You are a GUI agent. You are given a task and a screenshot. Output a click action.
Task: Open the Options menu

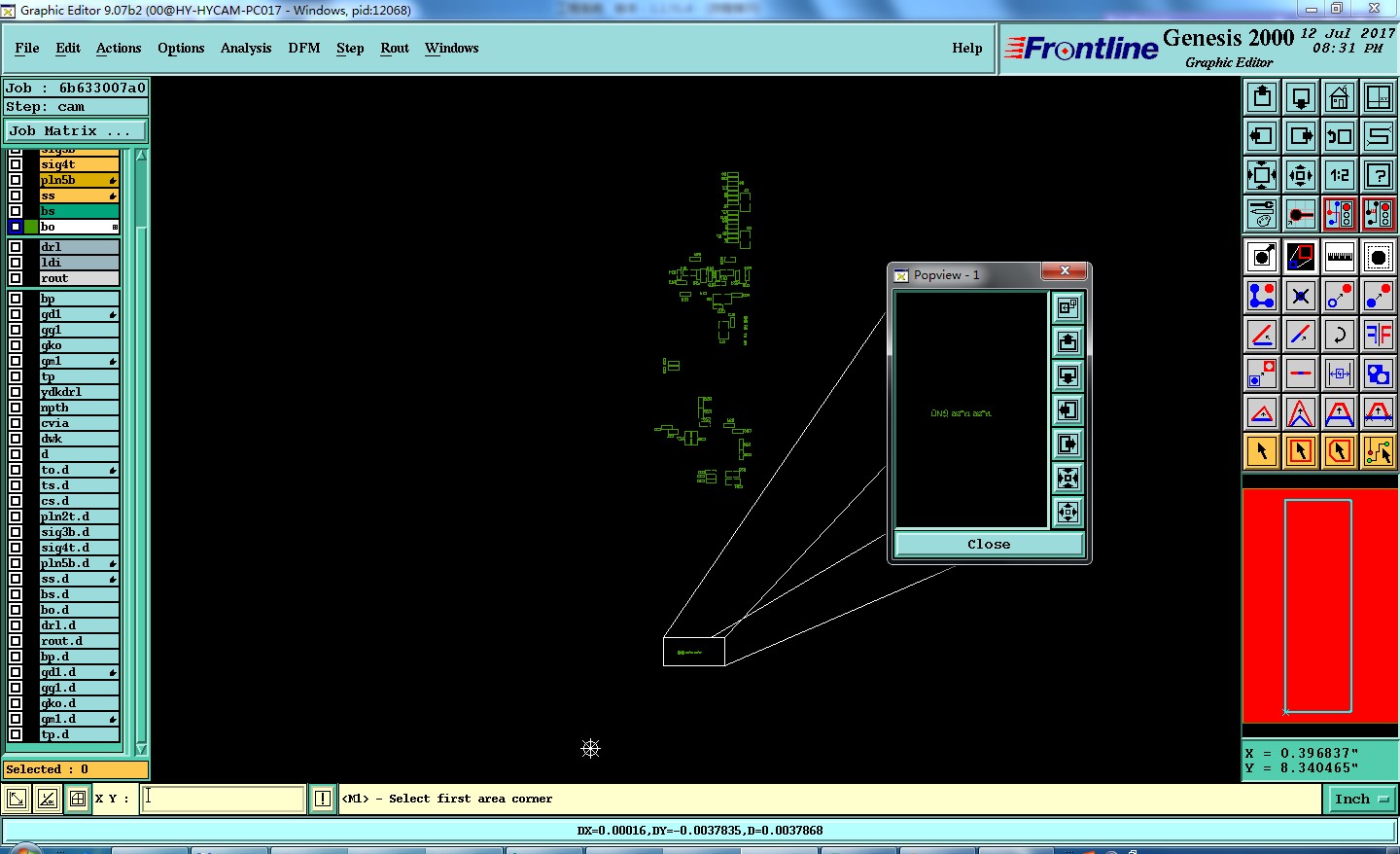(181, 48)
